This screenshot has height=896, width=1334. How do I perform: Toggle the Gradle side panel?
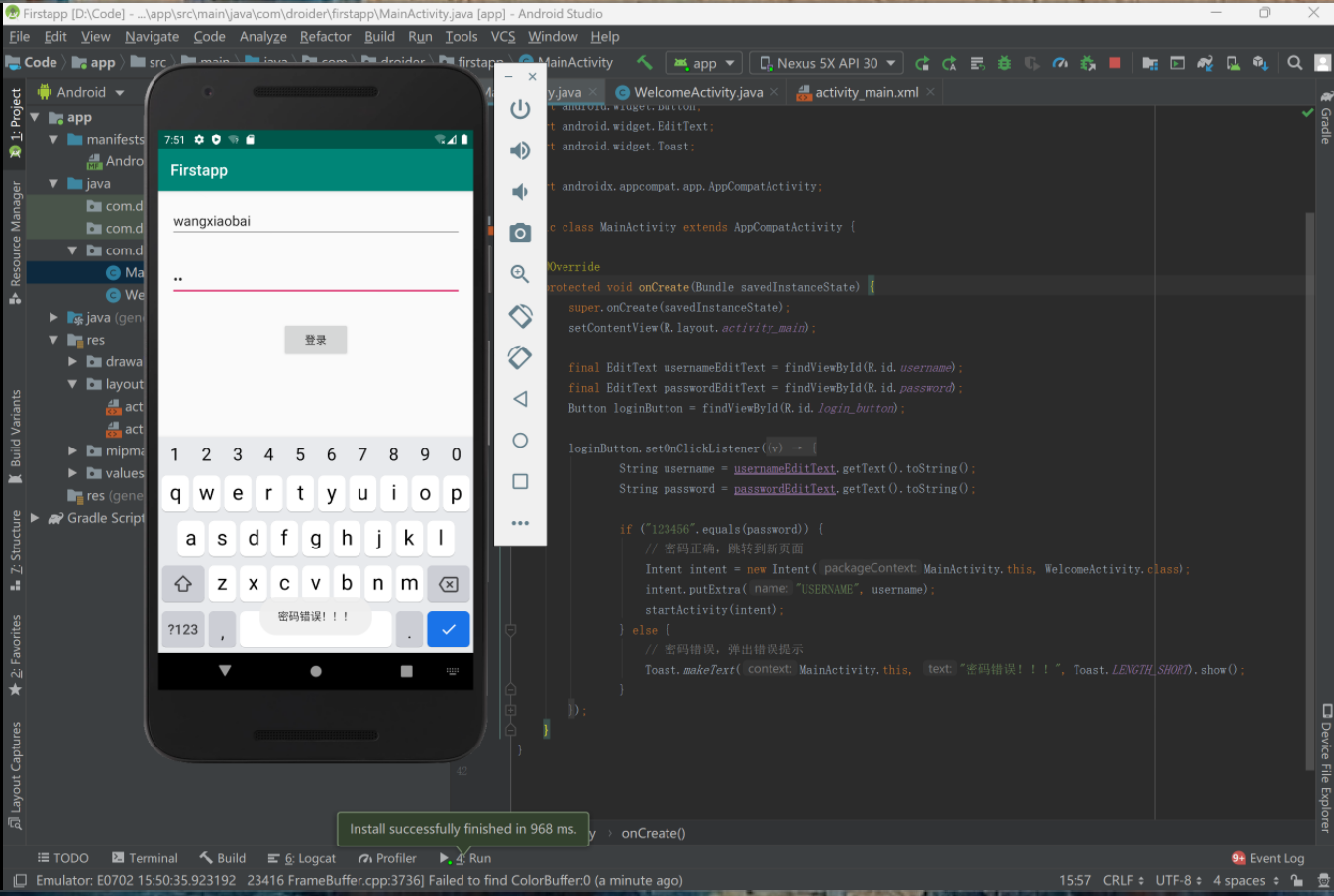coord(1325,117)
